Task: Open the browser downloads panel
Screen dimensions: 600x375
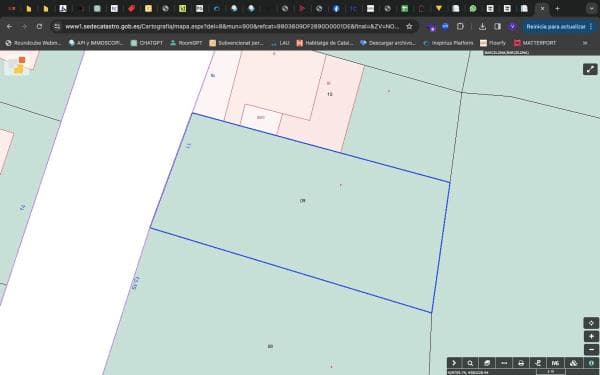Action: 482,26
